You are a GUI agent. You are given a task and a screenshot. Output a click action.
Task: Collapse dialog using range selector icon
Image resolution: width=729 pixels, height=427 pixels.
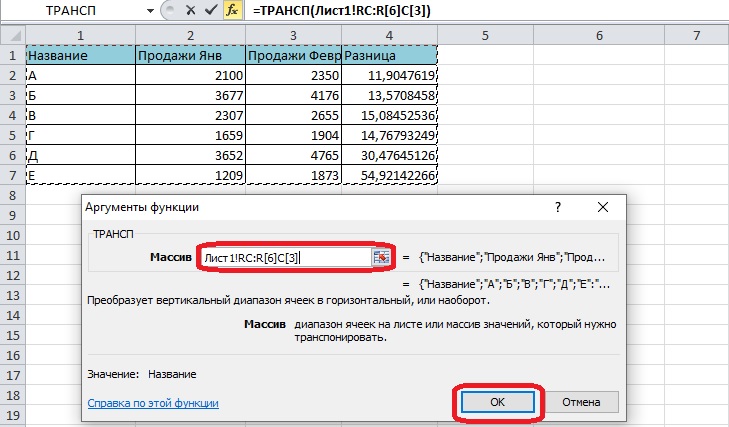click(x=381, y=257)
